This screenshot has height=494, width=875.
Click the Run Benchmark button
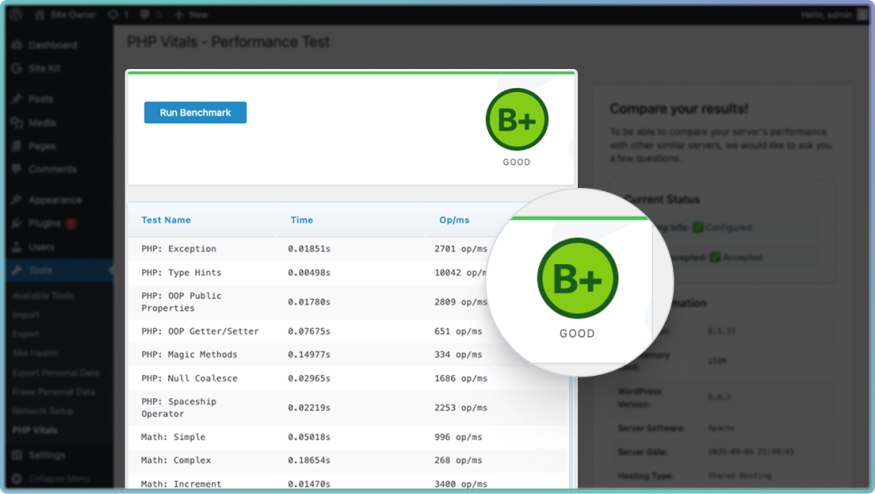coord(195,113)
